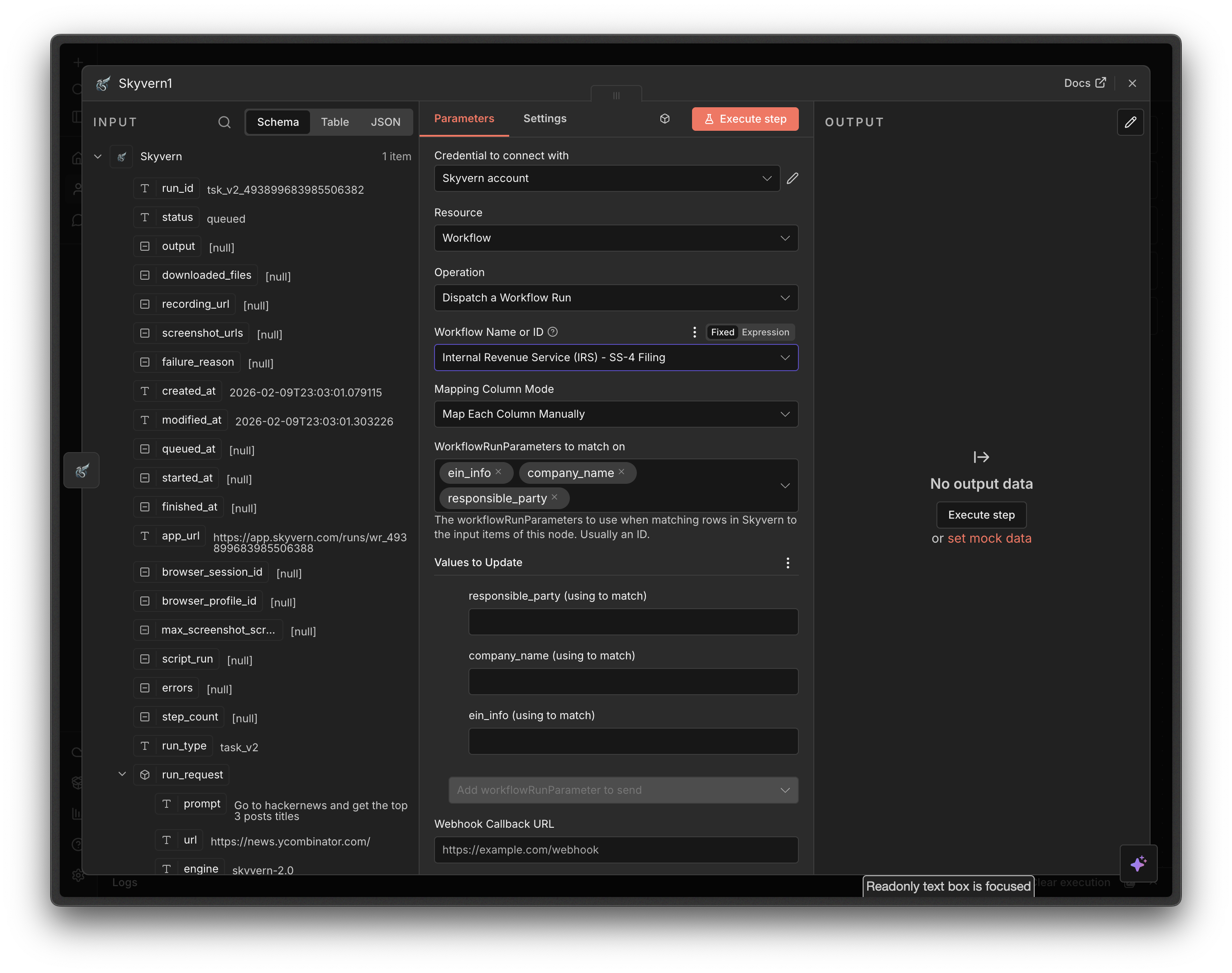Open the Add workflowRunParameter to send dropdown
The image size is (1232, 973).
pyautogui.click(x=623, y=790)
